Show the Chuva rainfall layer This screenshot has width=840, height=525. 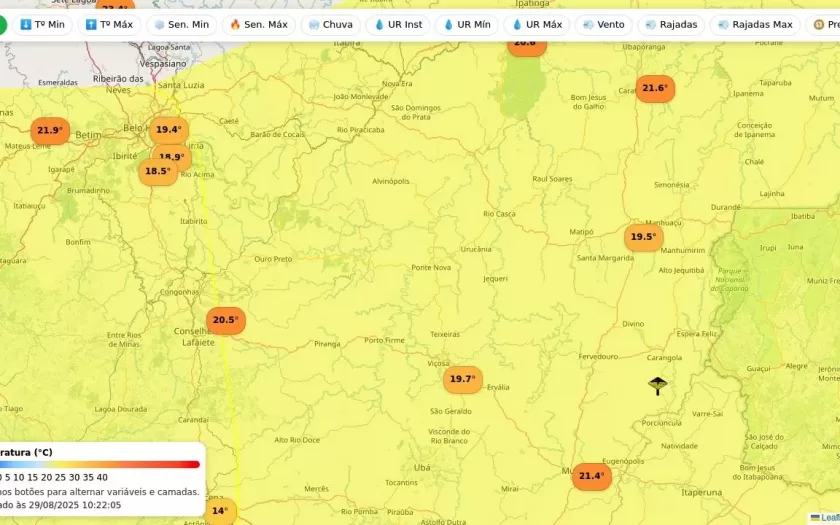(330, 24)
